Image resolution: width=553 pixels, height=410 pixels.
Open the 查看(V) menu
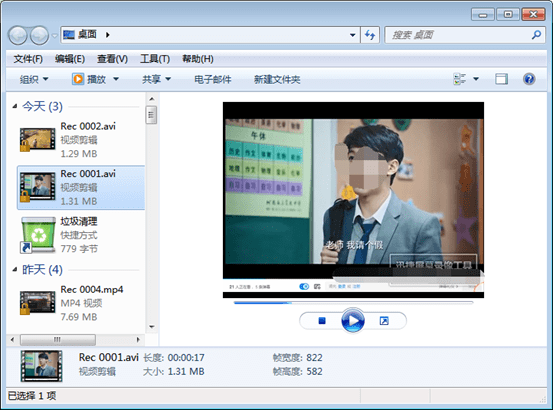tap(112, 59)
